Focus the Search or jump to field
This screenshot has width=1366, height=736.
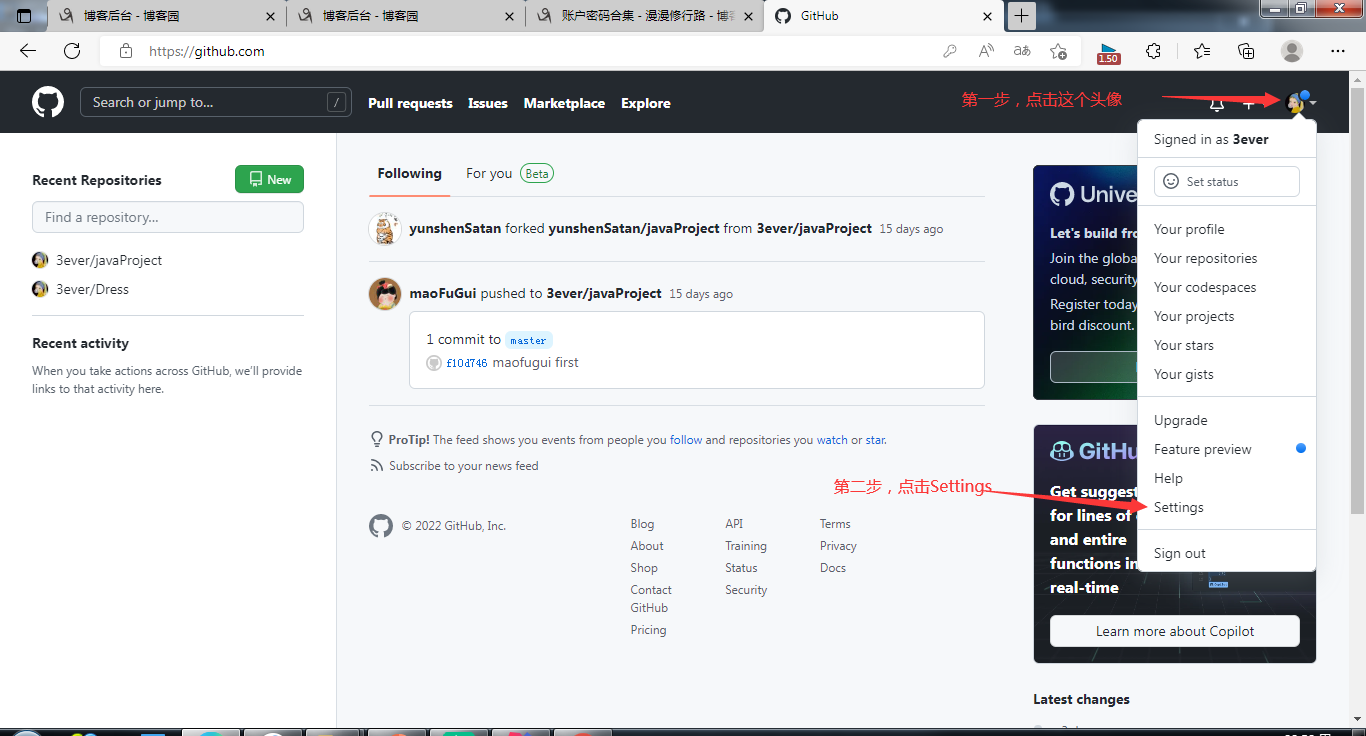point(216,102)
